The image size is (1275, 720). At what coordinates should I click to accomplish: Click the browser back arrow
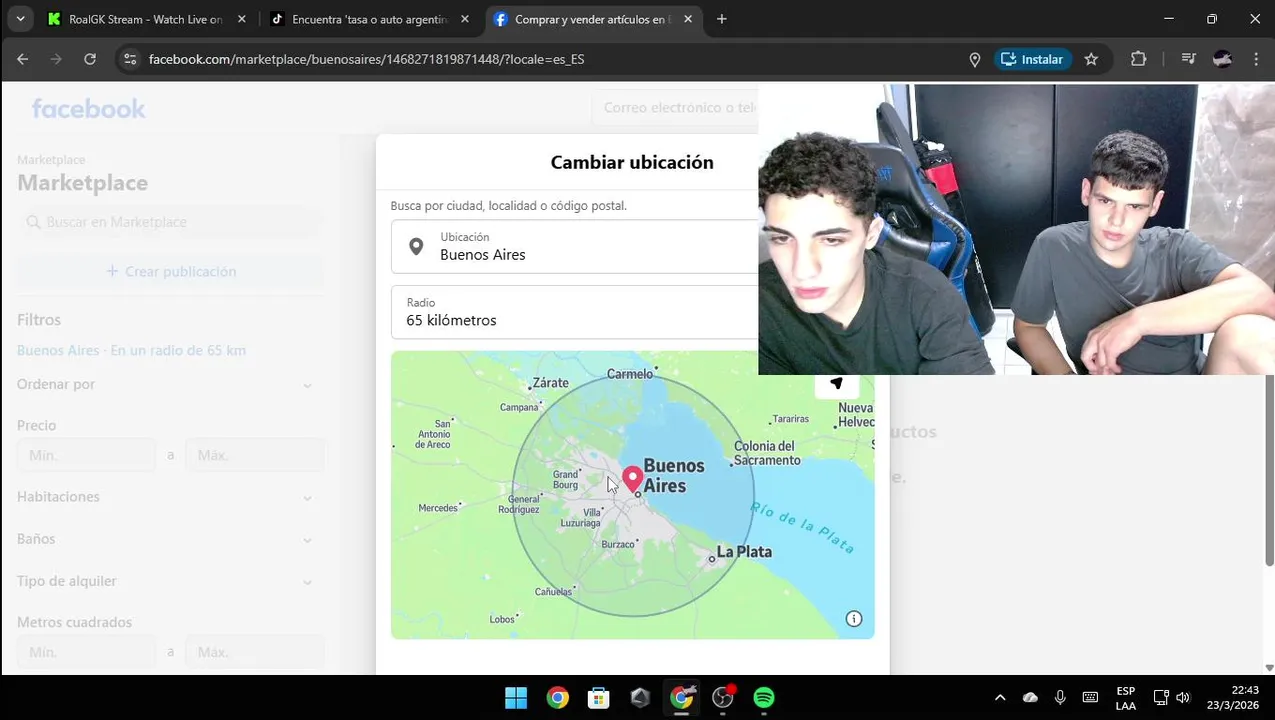point(22,59)
